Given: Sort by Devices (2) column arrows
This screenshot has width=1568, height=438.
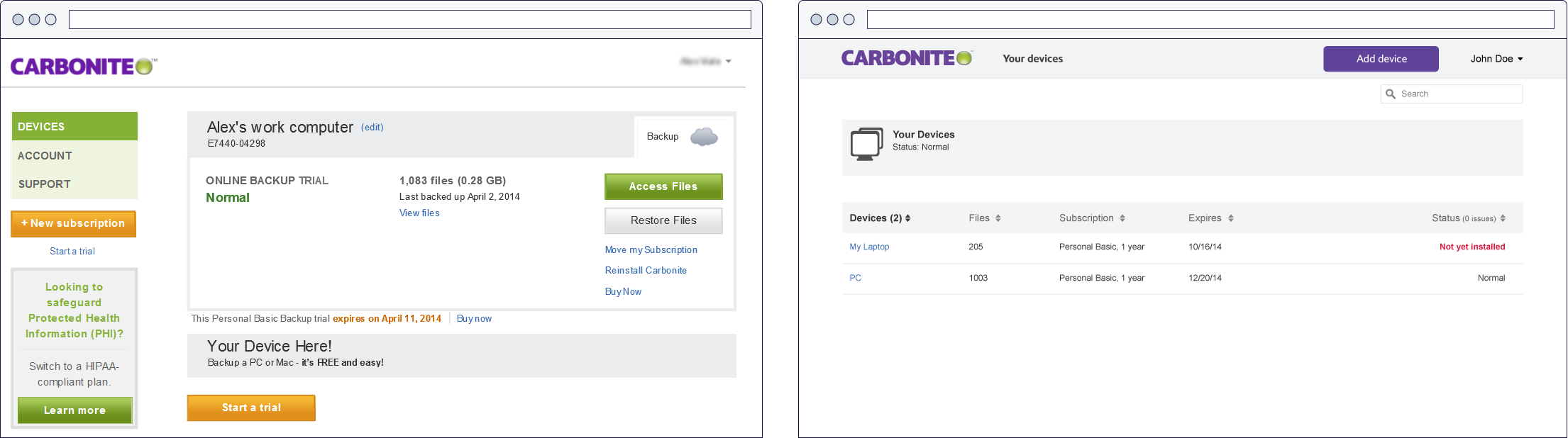Looking at the screenshot, I should [x=907, y=218].
